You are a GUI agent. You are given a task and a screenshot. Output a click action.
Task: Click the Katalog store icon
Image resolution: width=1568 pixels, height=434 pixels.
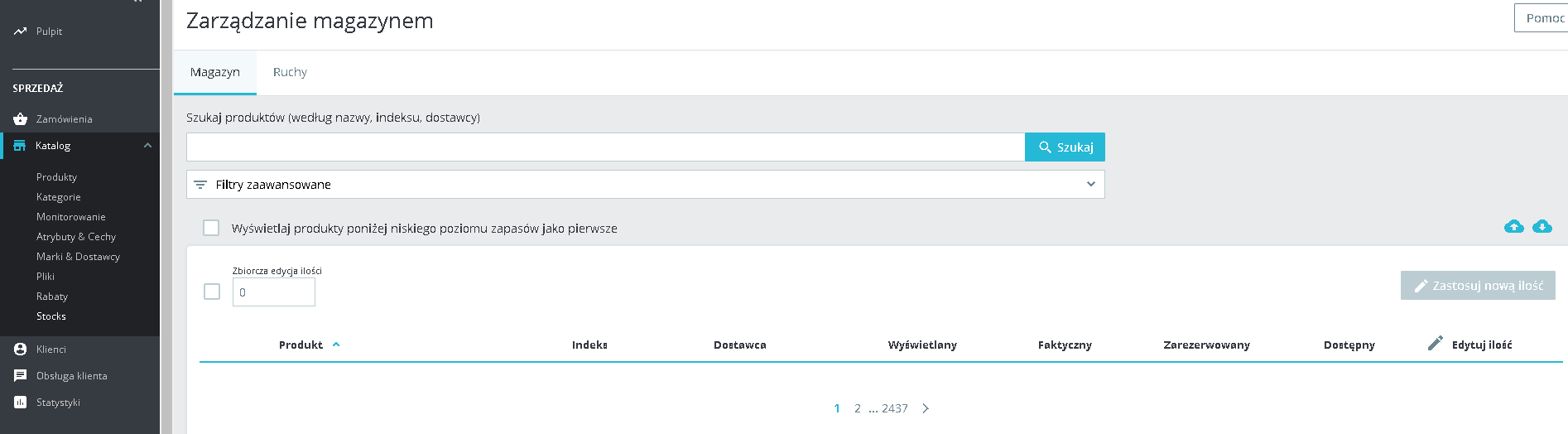coord(20,146)
